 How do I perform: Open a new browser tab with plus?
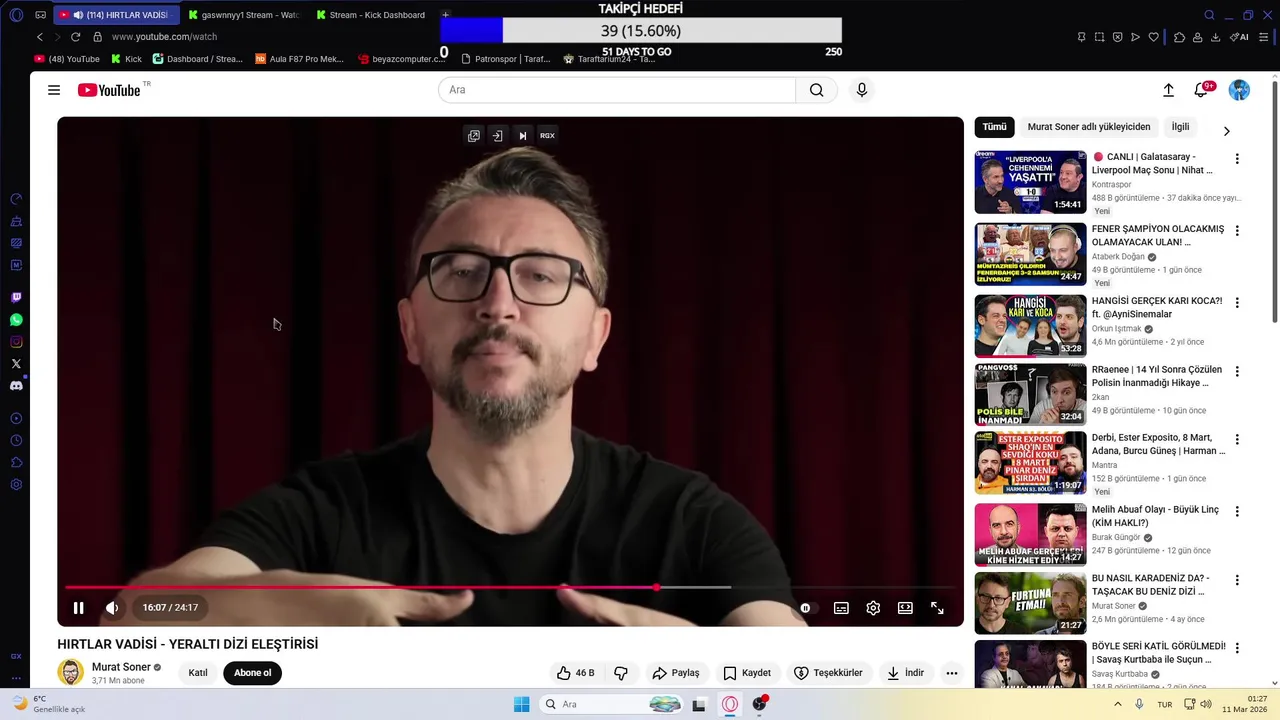[x=445, y=15]
